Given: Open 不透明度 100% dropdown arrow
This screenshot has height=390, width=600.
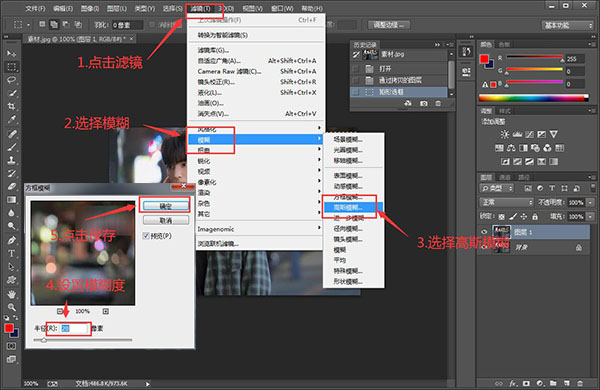Looking at the screenshot, I should point(590,202).
